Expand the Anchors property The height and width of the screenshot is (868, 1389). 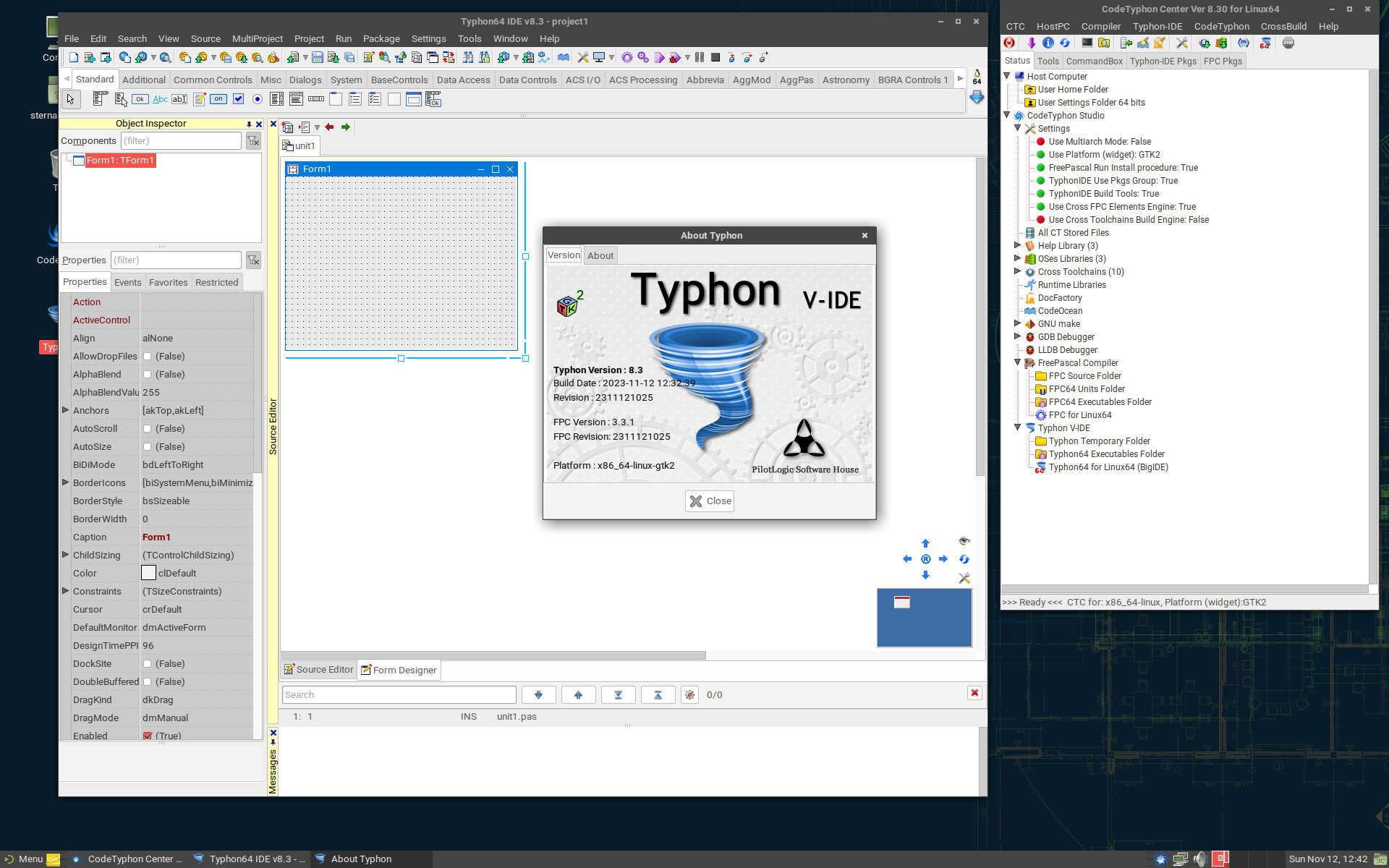(x=66, y=410)
